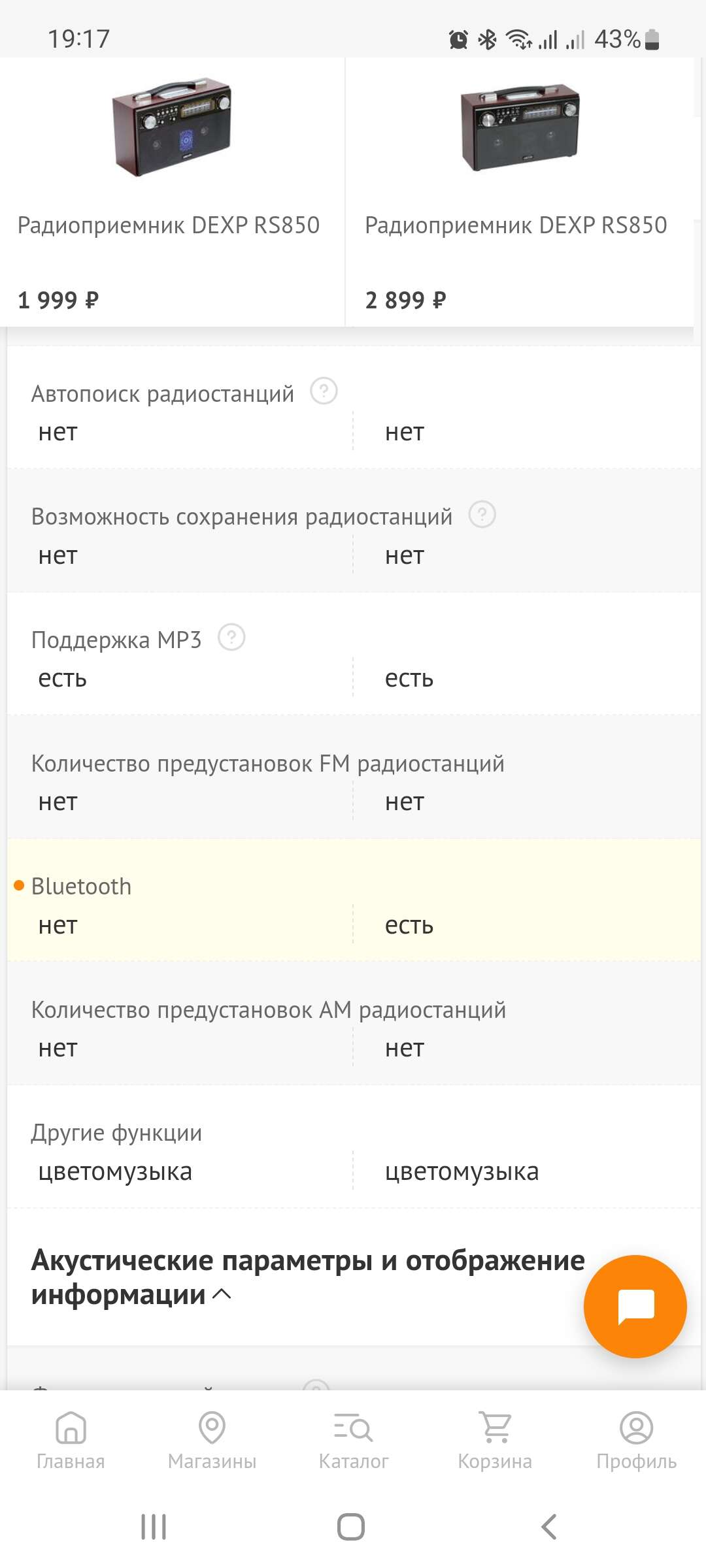Select the highlighted Bluetooth comparison row
706x1568 pixels.
(354, 900)
